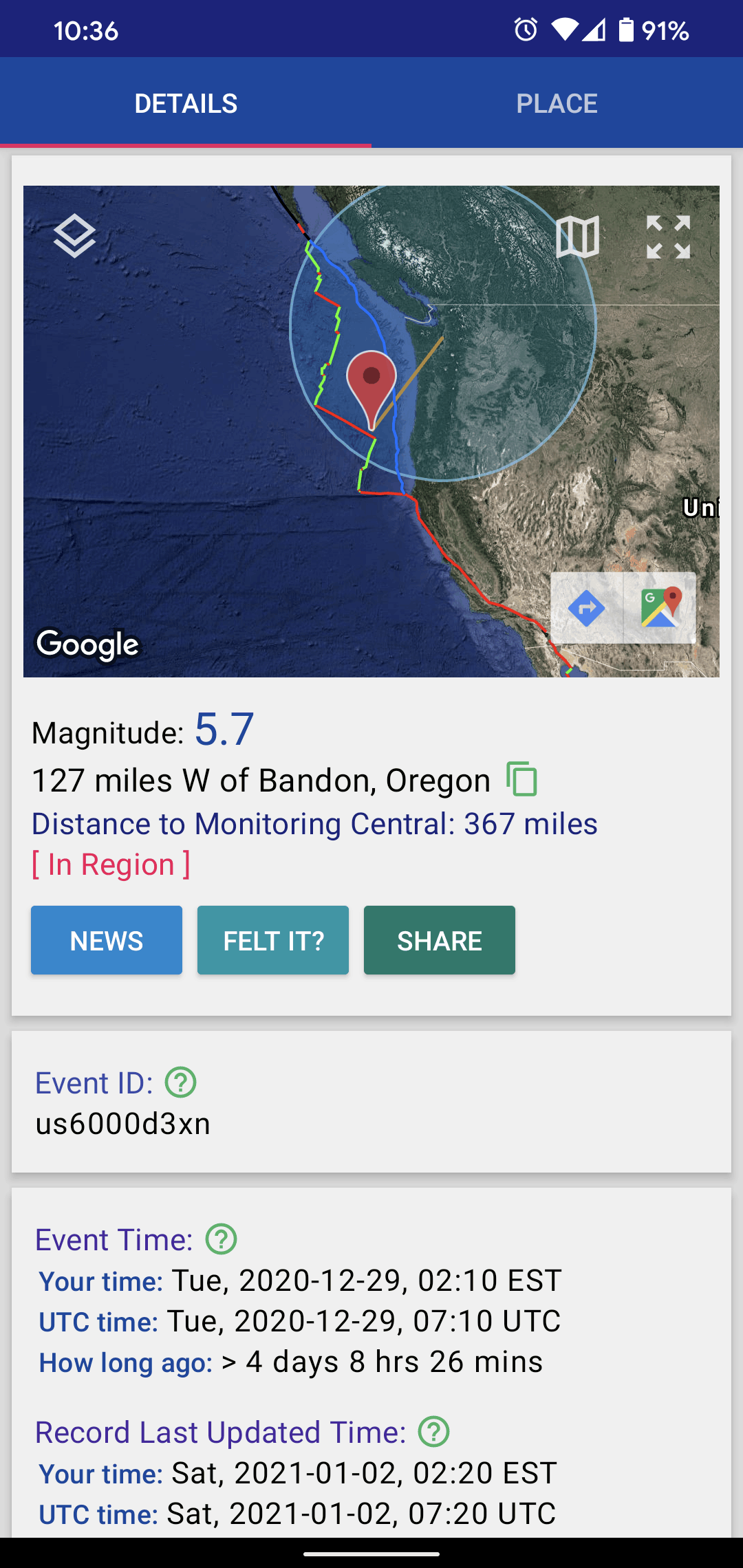Viewport: 743px width, 1568px height.
Task: Tap the Distance to Monitoring Central text
Action: pyautogui.click(x=314, y=824)
